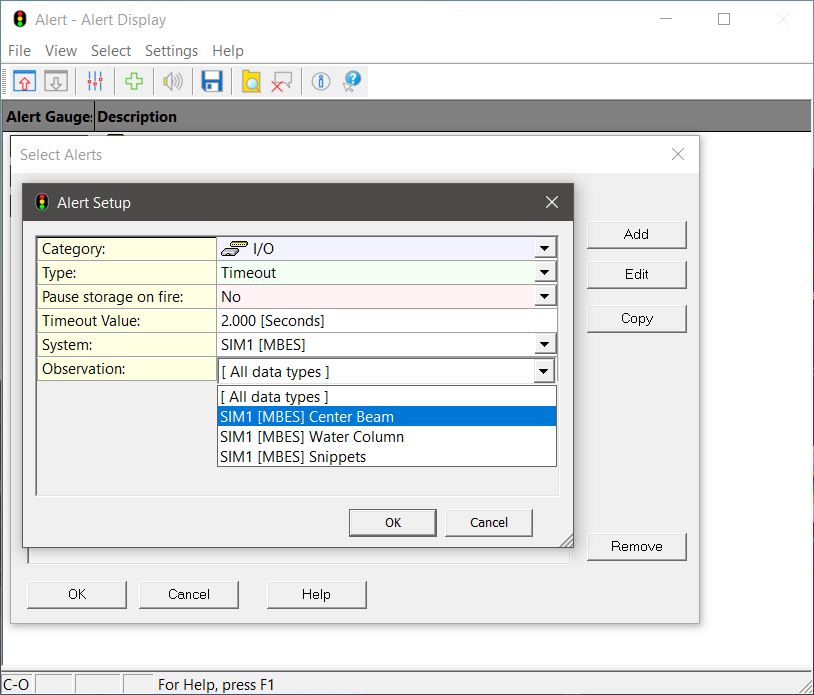
Task: Click the speech bubble with red X icon
Action: click(282, 82)
